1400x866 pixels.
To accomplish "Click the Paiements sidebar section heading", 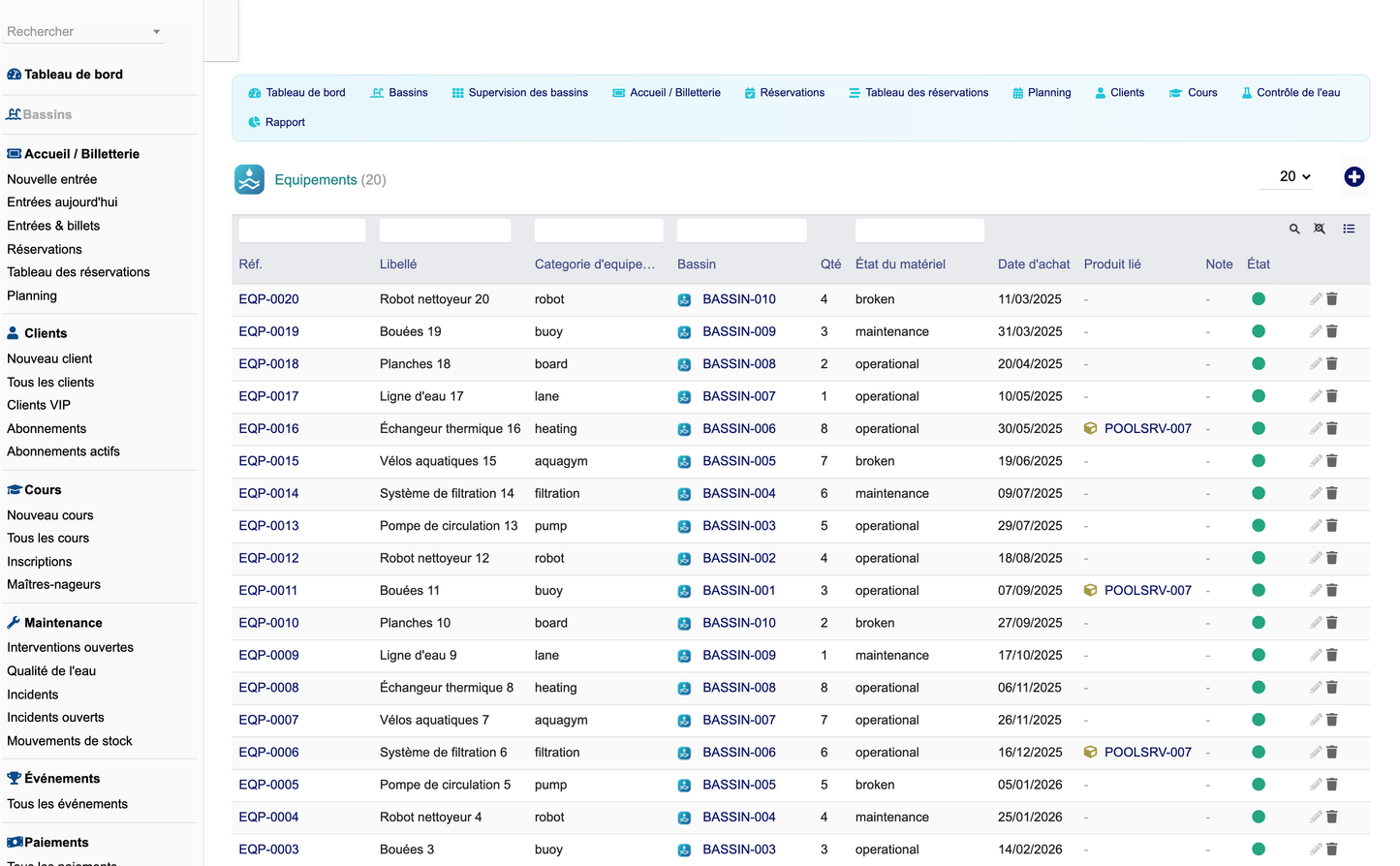I will pos(47,843).
